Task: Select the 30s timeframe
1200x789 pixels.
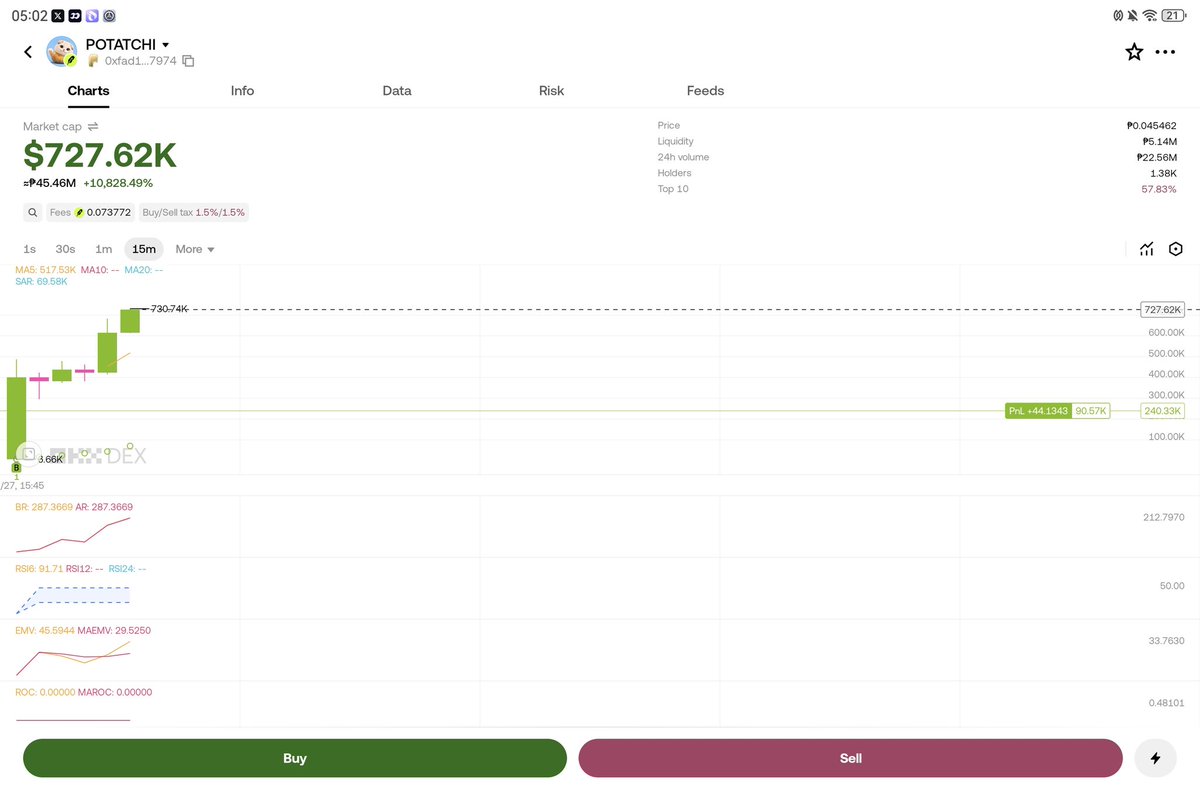Action: coord(65,249)
